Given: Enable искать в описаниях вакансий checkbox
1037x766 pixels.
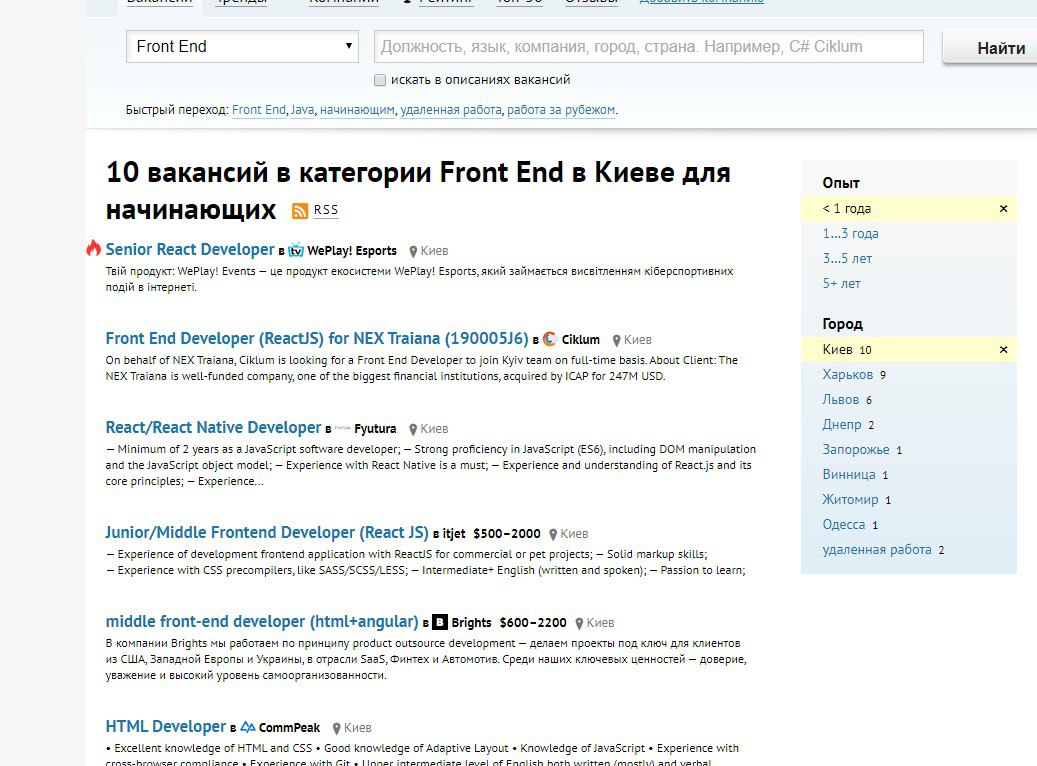Looking at the screenshot, I should coord(380,80).
